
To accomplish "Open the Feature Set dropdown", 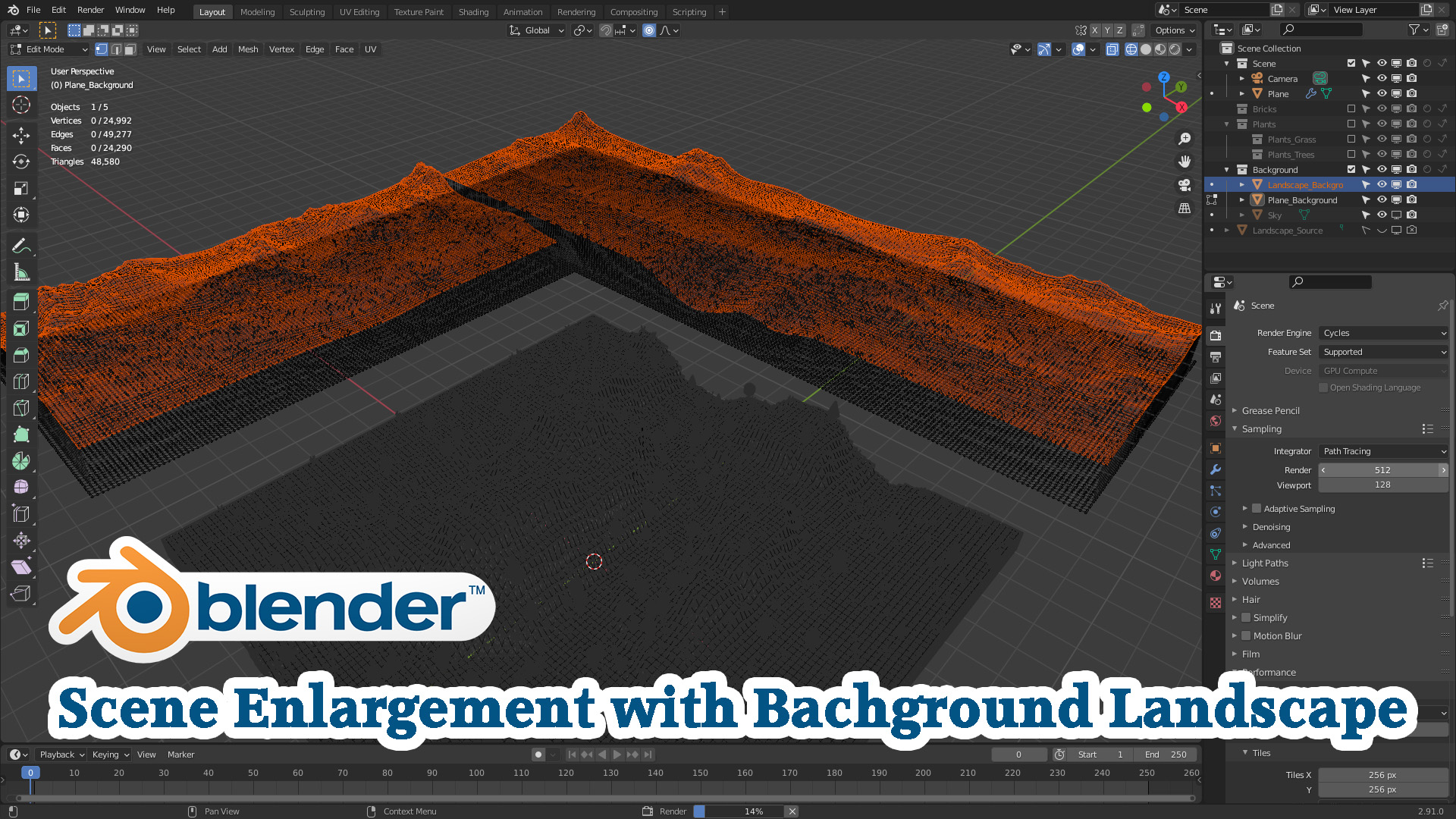I will [1384, 352].
